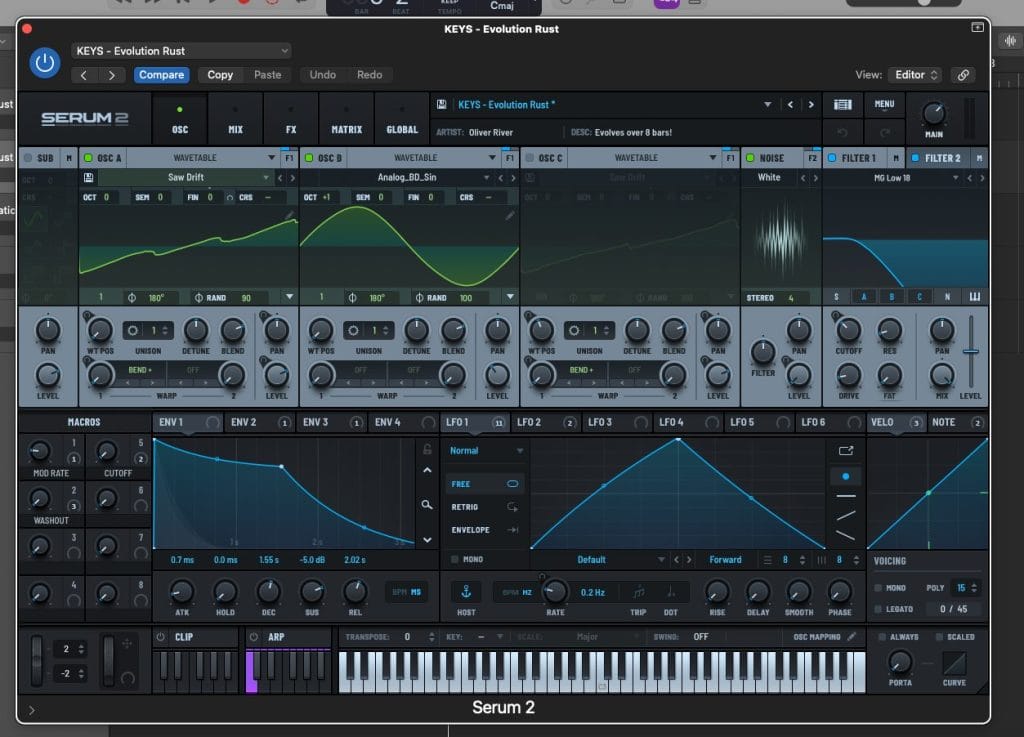This screenshot has height=737, width=1024.
Task: Open the GLOBAL tab
Action: click(x=402, y=119)
